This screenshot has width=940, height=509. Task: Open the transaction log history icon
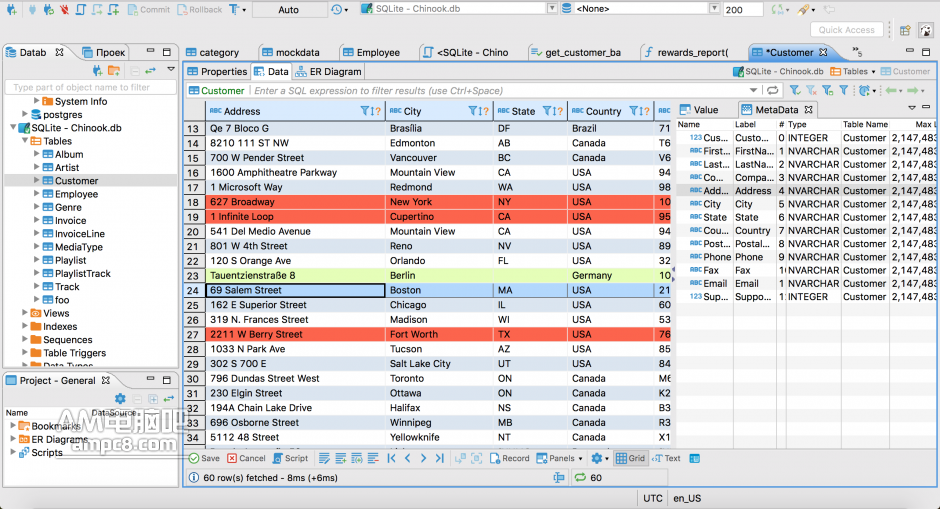pos(336,10)
